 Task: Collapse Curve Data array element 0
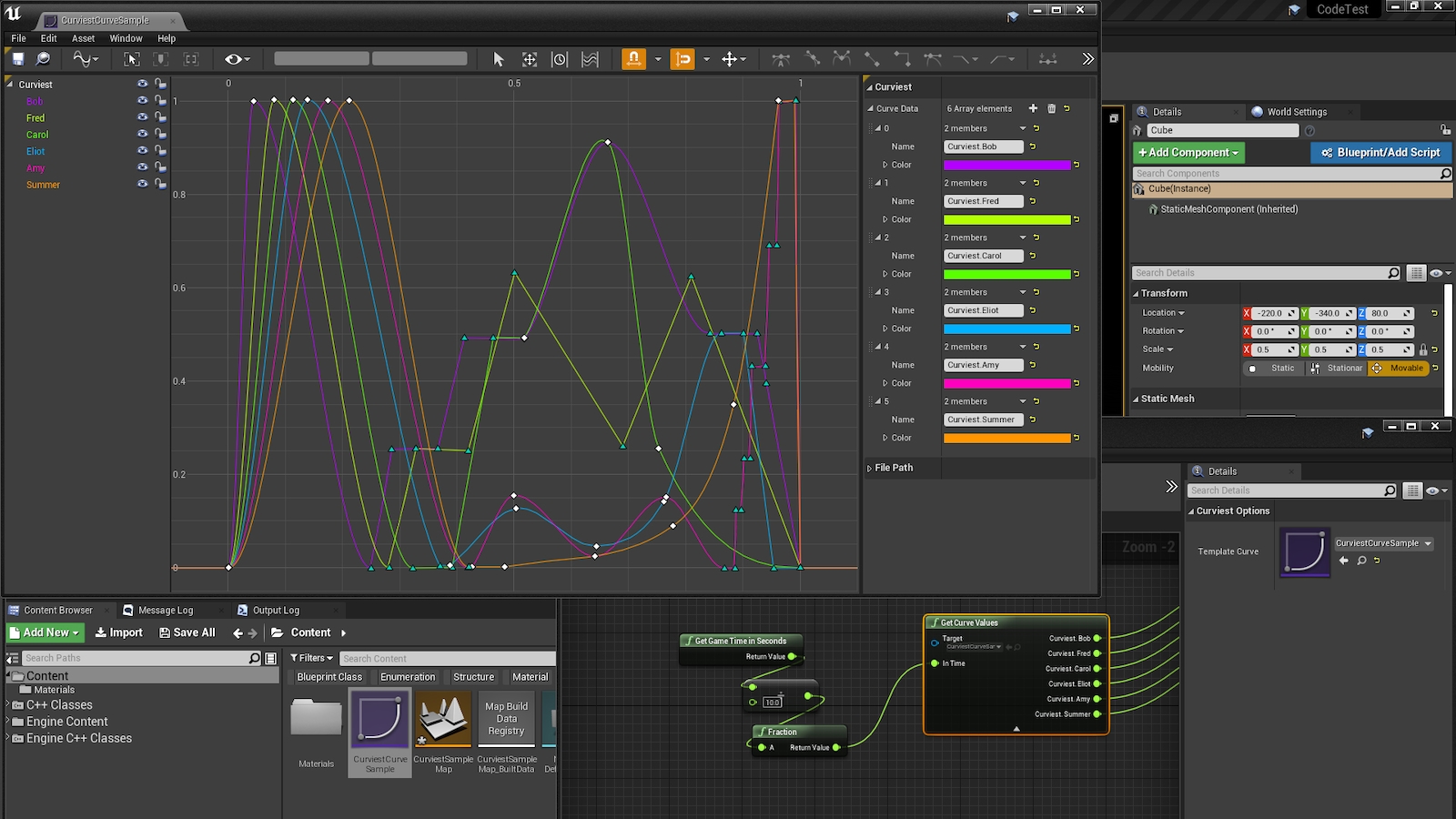tap(879, 128)
